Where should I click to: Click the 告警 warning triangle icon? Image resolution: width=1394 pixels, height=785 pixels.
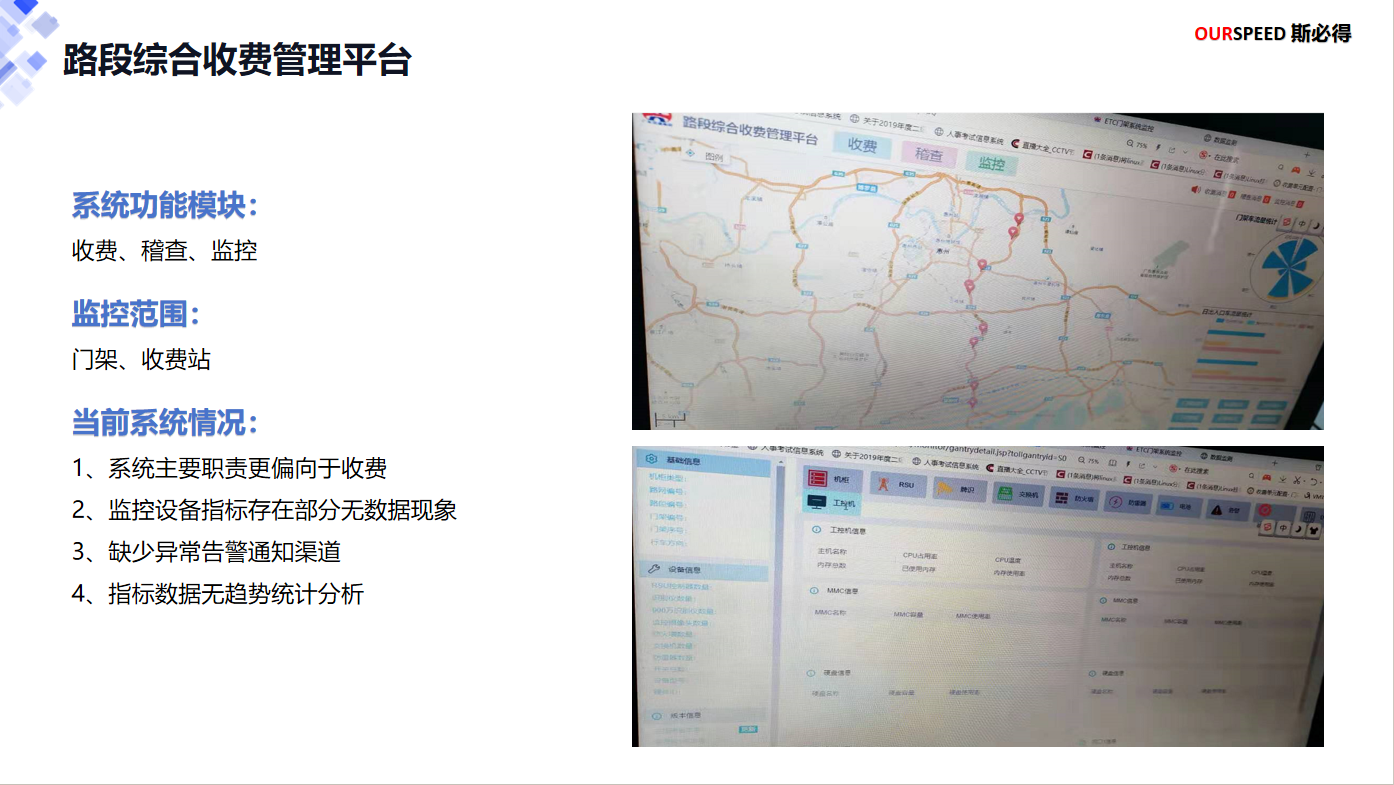(x=1216, y=510)
